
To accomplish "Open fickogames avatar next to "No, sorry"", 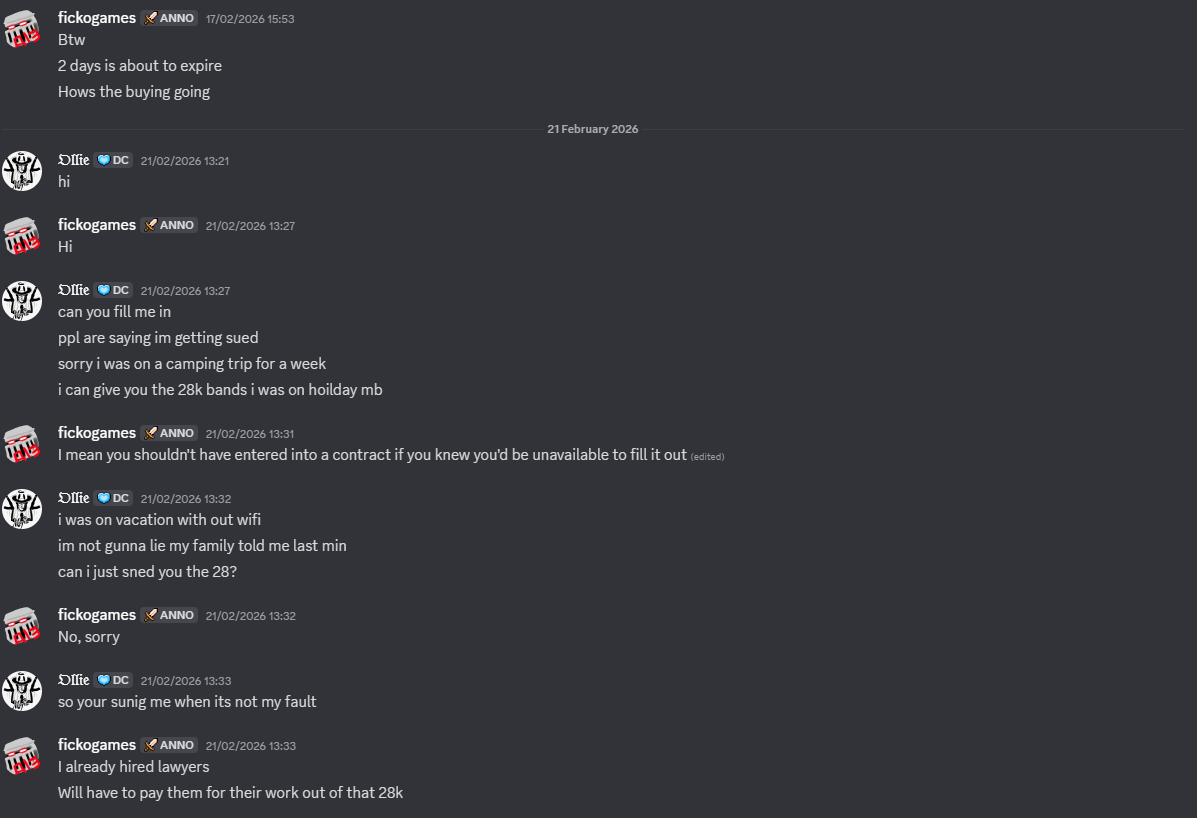I will (x=22, y=626).
